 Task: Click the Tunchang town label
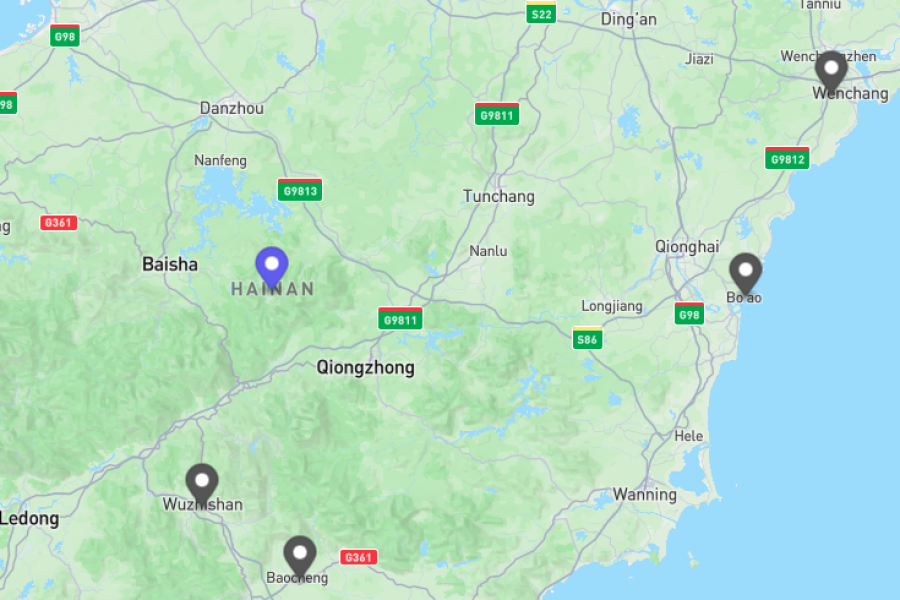(x=499, y=196)
